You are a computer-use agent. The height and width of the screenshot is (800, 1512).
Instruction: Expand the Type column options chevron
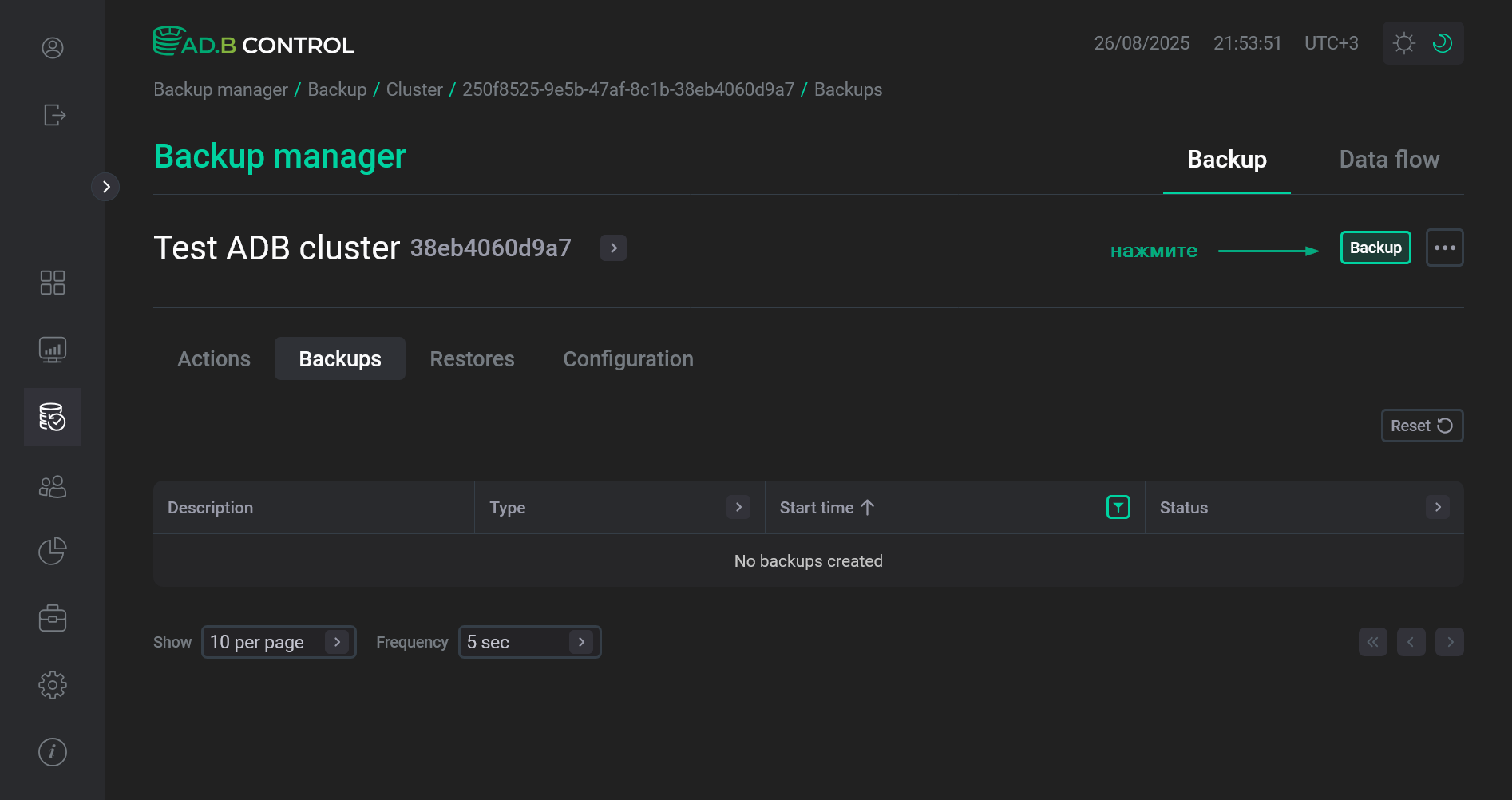737,506
